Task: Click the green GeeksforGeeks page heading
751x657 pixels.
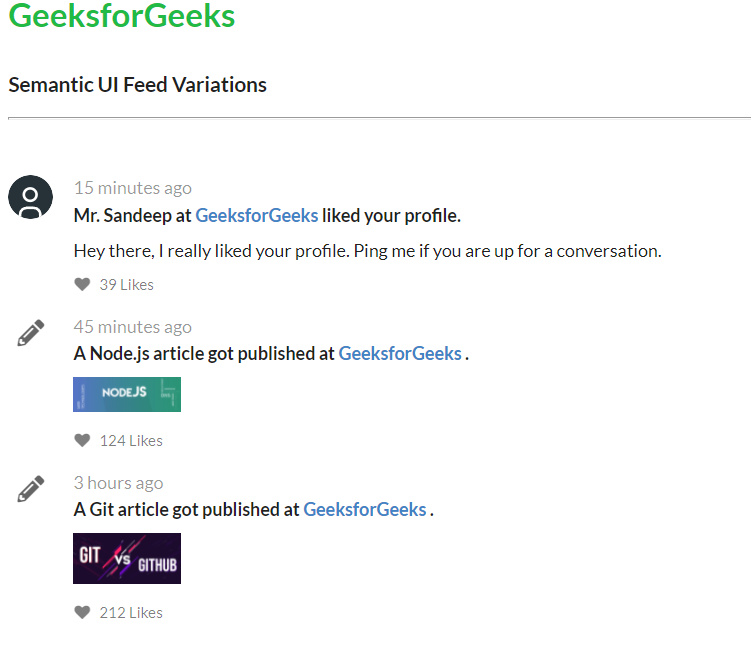Action: (121, 16)
